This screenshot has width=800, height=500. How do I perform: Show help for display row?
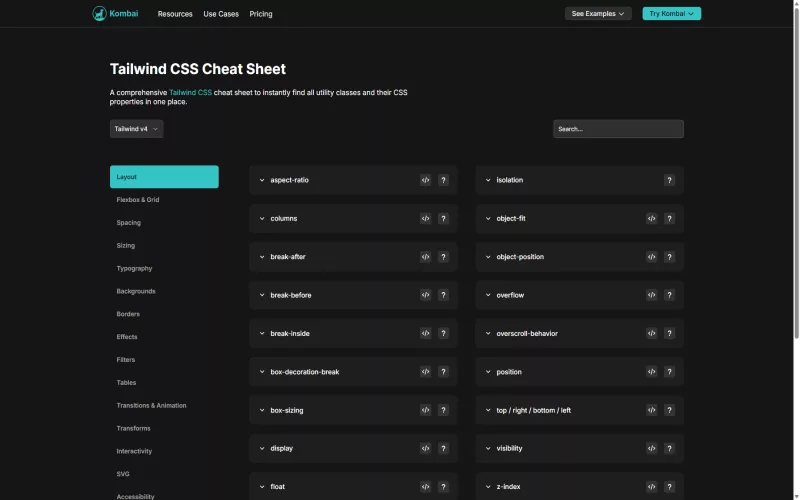[x=443, y=448]
